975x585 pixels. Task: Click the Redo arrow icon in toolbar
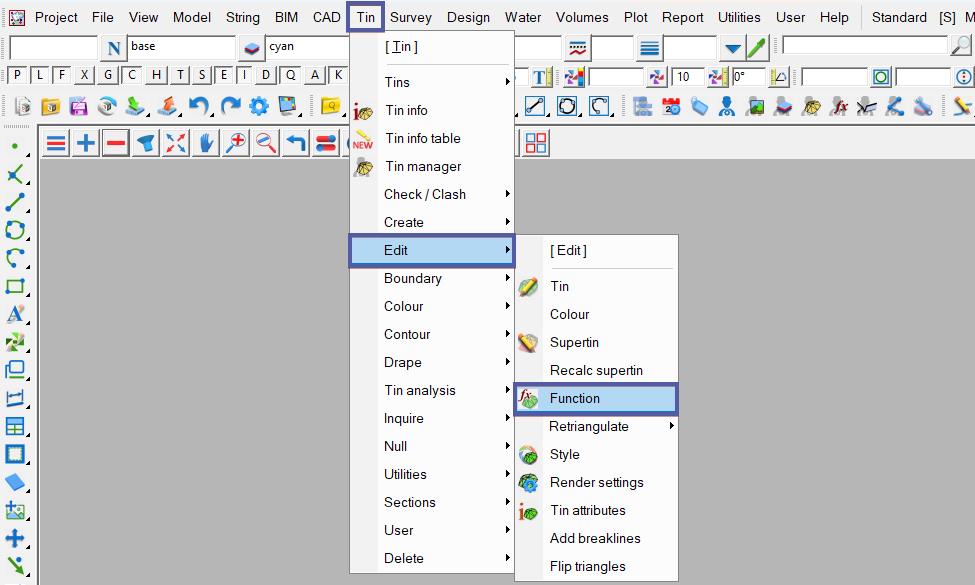229,106
